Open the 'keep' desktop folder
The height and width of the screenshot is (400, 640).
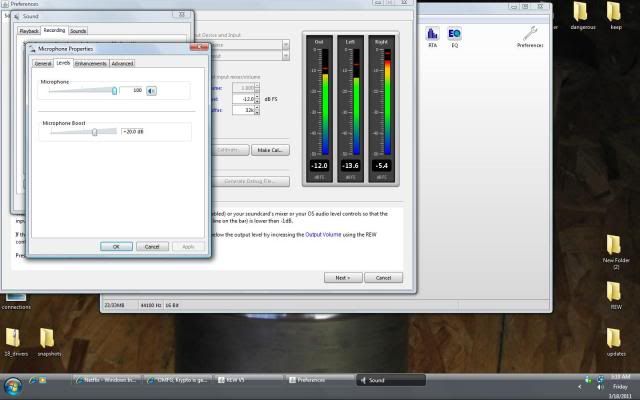tap(616, 16)
